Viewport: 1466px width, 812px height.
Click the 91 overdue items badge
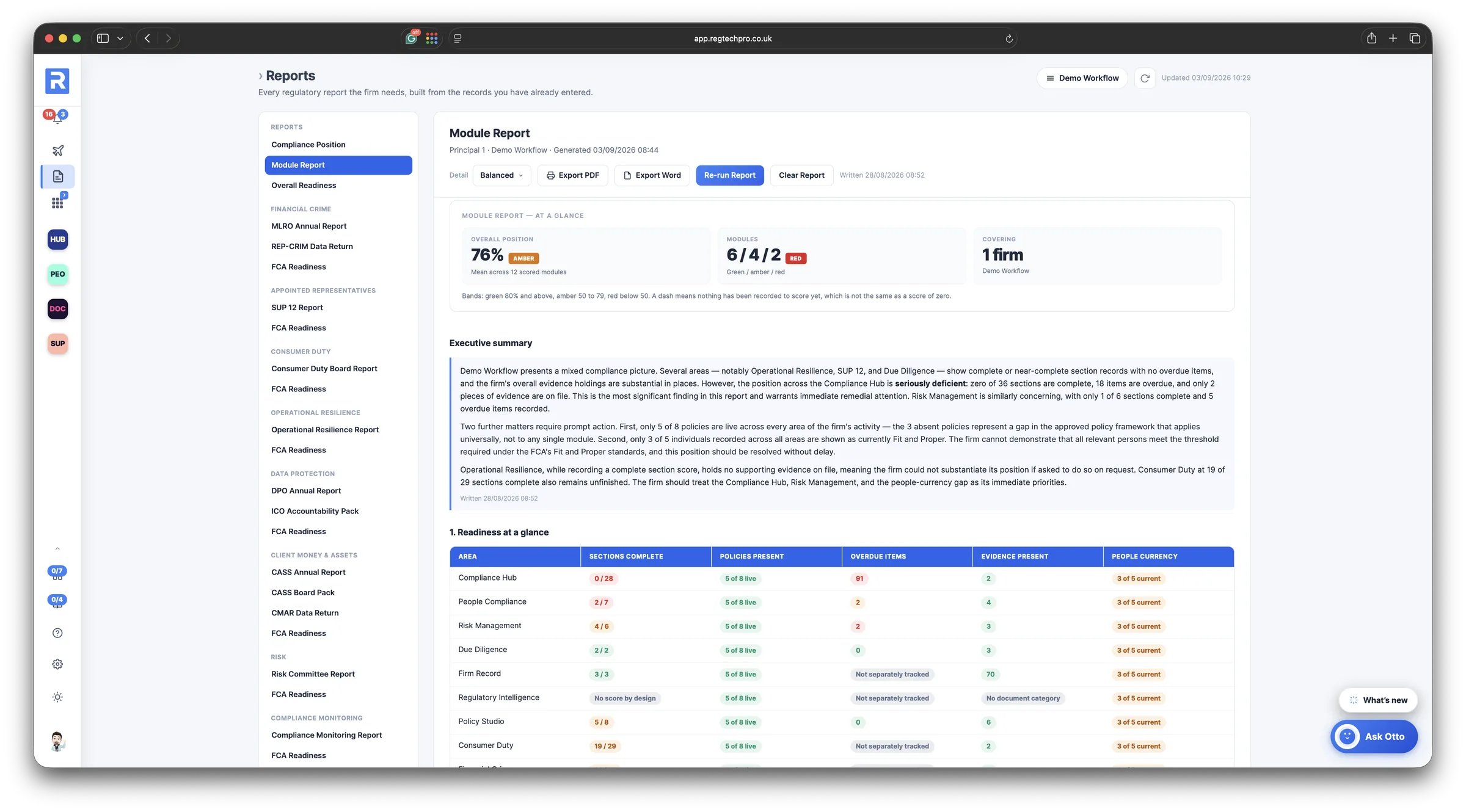coord(859,579)
